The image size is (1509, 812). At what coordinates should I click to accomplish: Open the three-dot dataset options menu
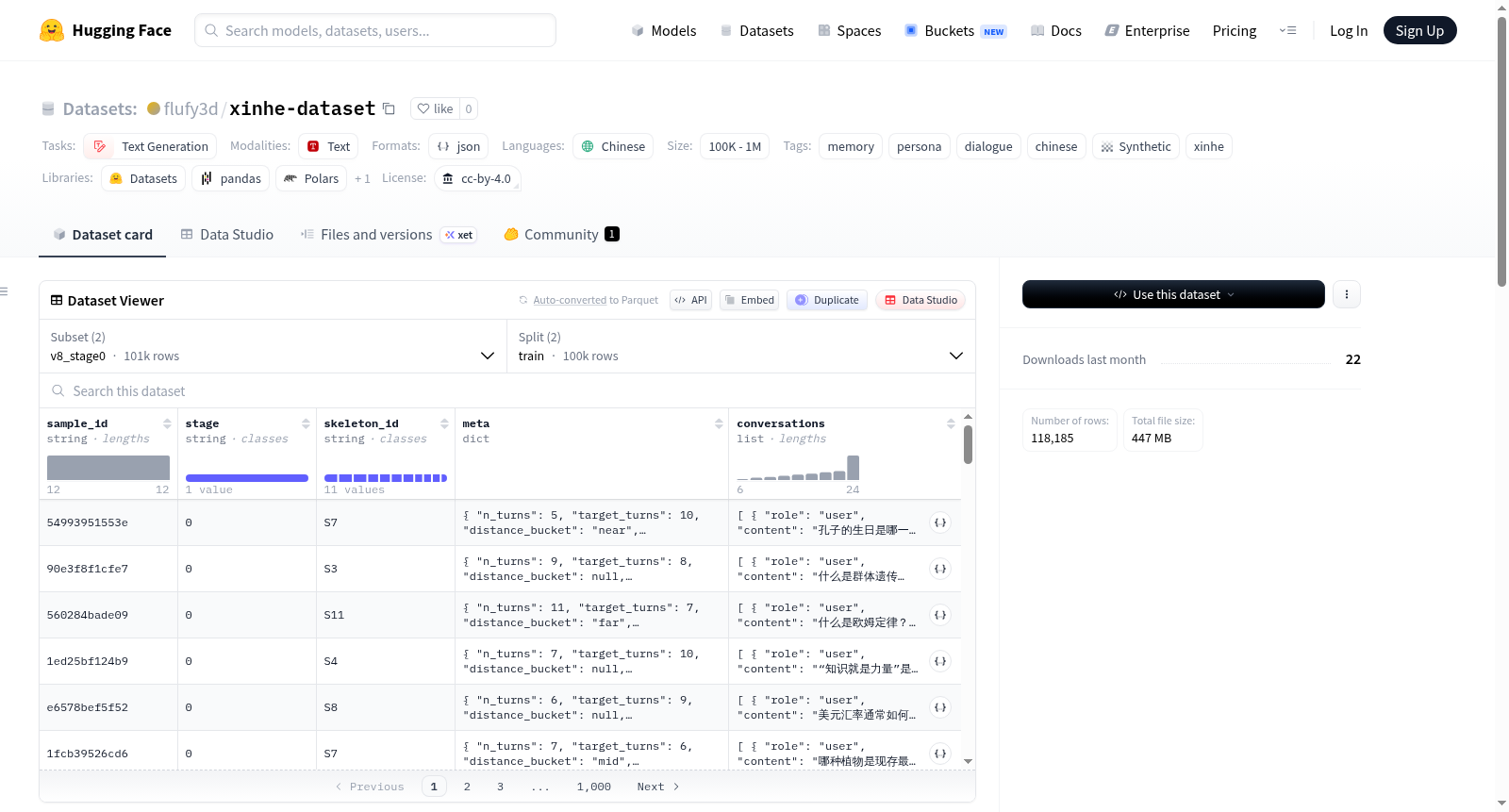pos(1347,294)
